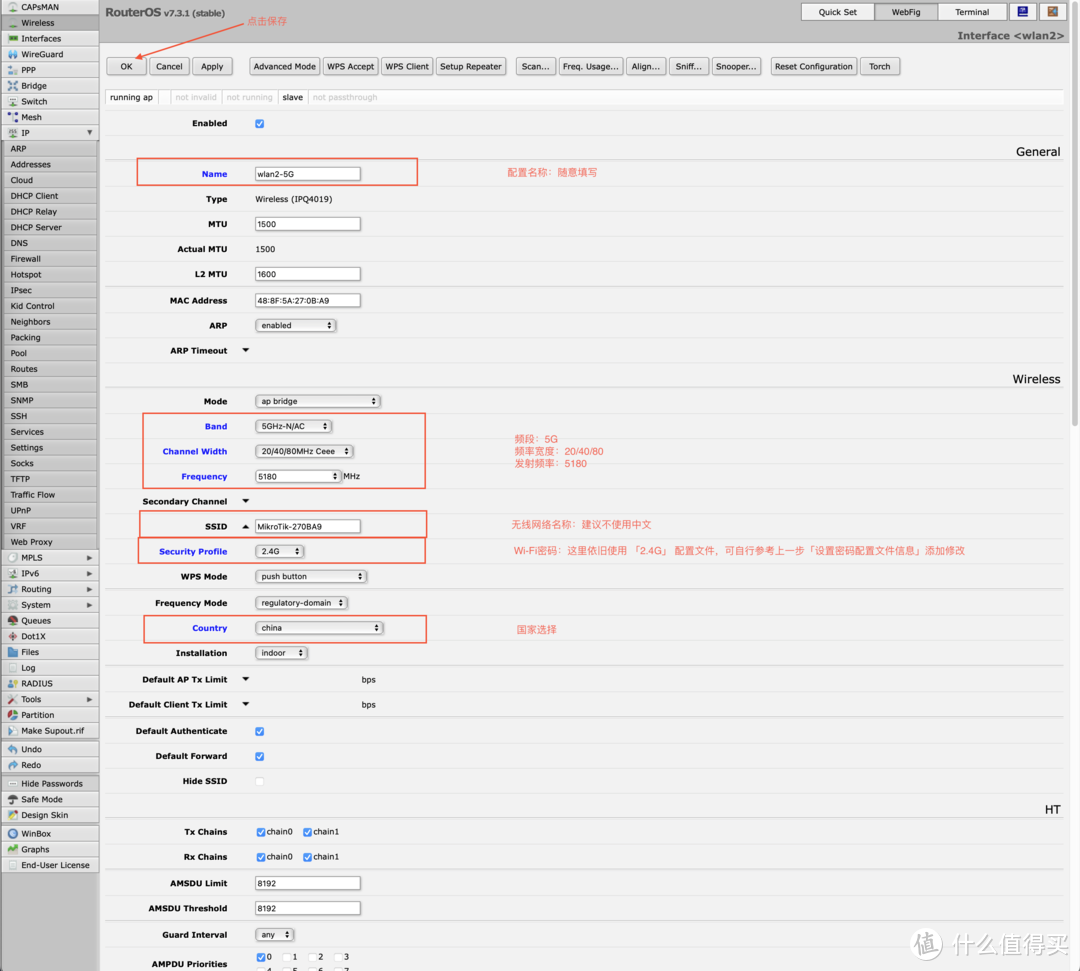
Task: Expand the ARP Timeout field arrow
Action: coord(246,351)
